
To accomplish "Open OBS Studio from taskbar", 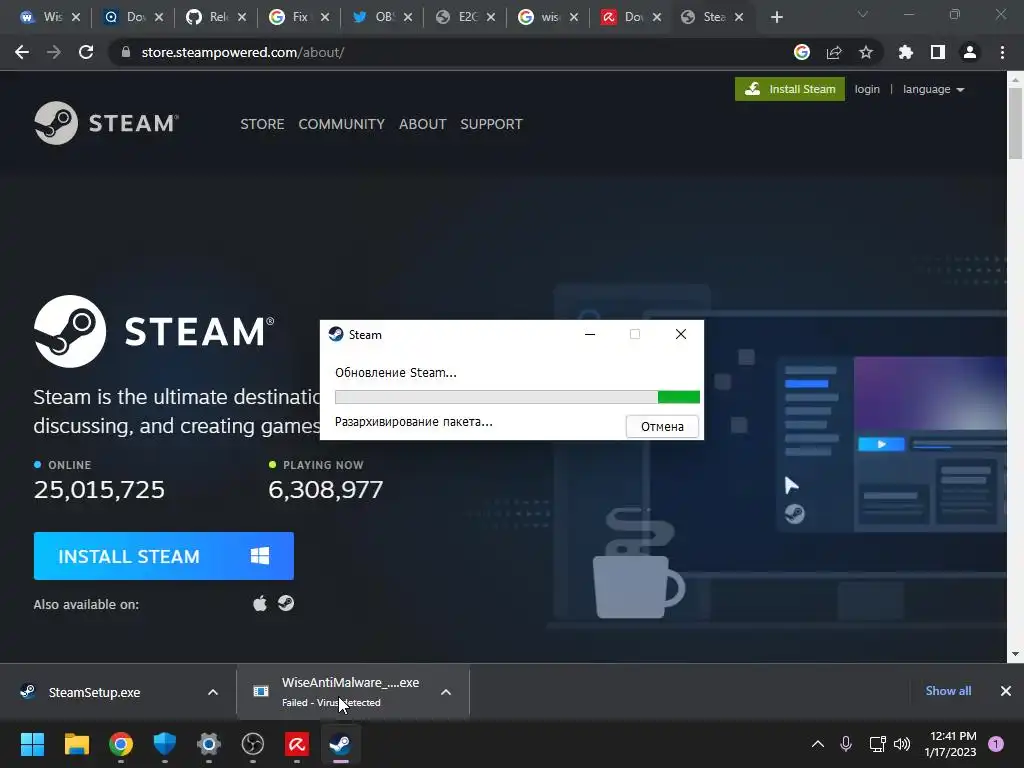I will tap(253, 744).
